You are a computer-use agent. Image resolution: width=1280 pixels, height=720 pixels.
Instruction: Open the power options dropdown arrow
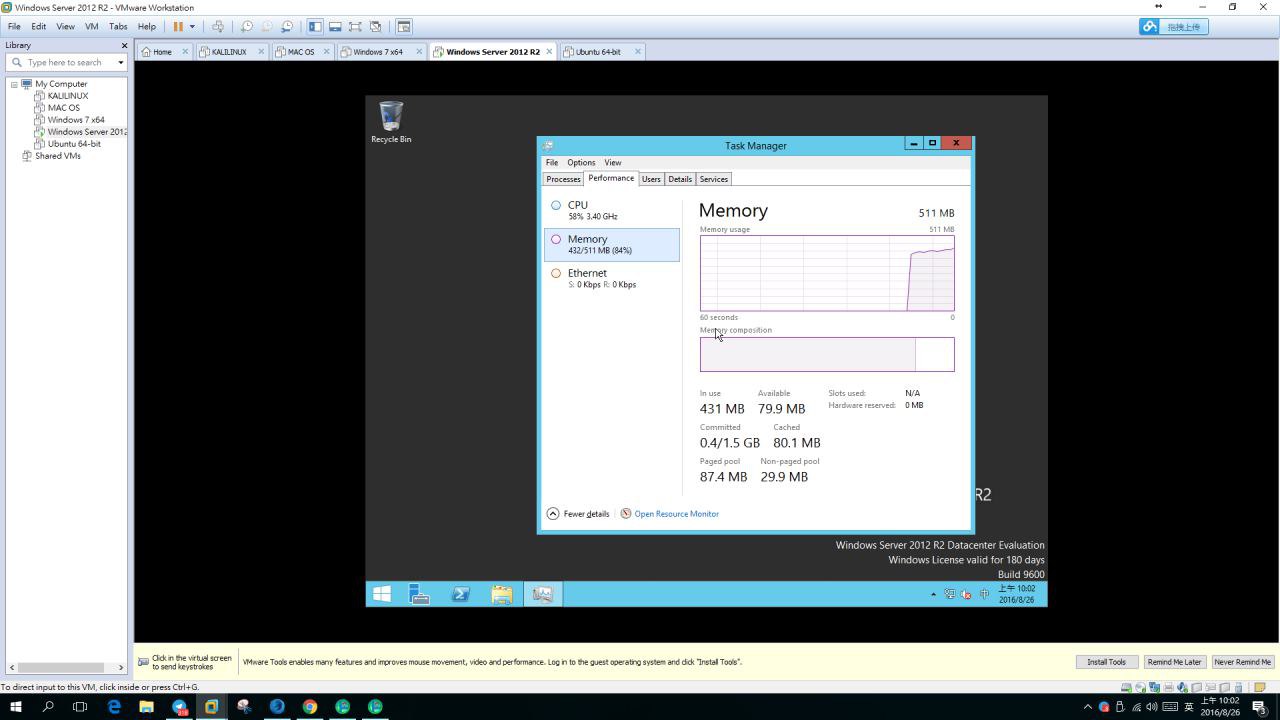point(192,27)
